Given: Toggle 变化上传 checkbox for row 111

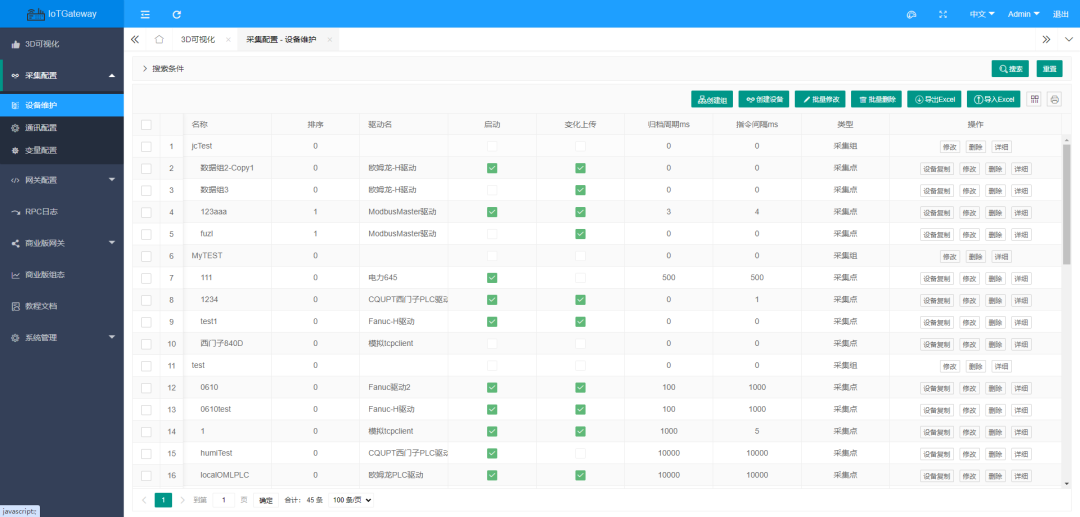Looking at the screenshot, I should tap(581, 277).
